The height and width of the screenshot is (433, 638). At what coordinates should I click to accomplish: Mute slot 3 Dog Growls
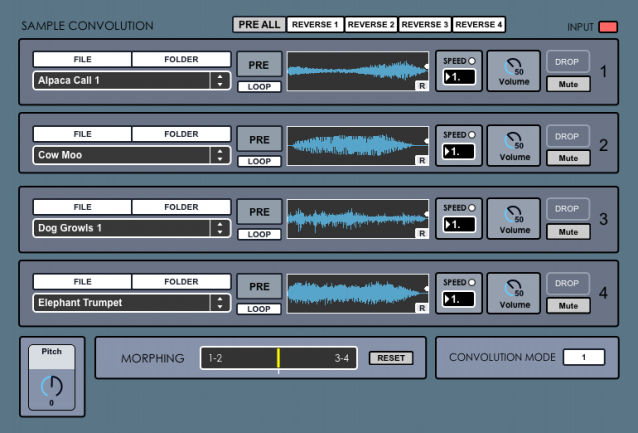(568, 232)
